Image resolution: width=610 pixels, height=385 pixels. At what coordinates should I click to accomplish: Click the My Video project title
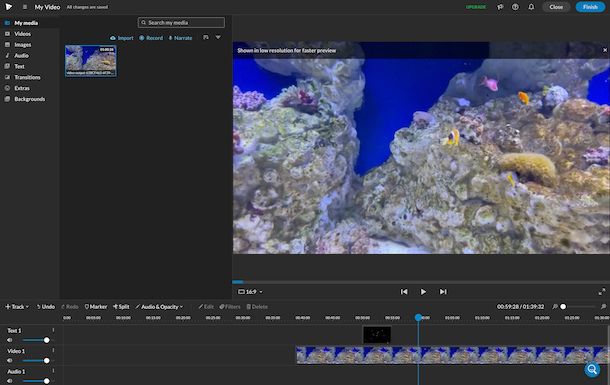point(47,7)
